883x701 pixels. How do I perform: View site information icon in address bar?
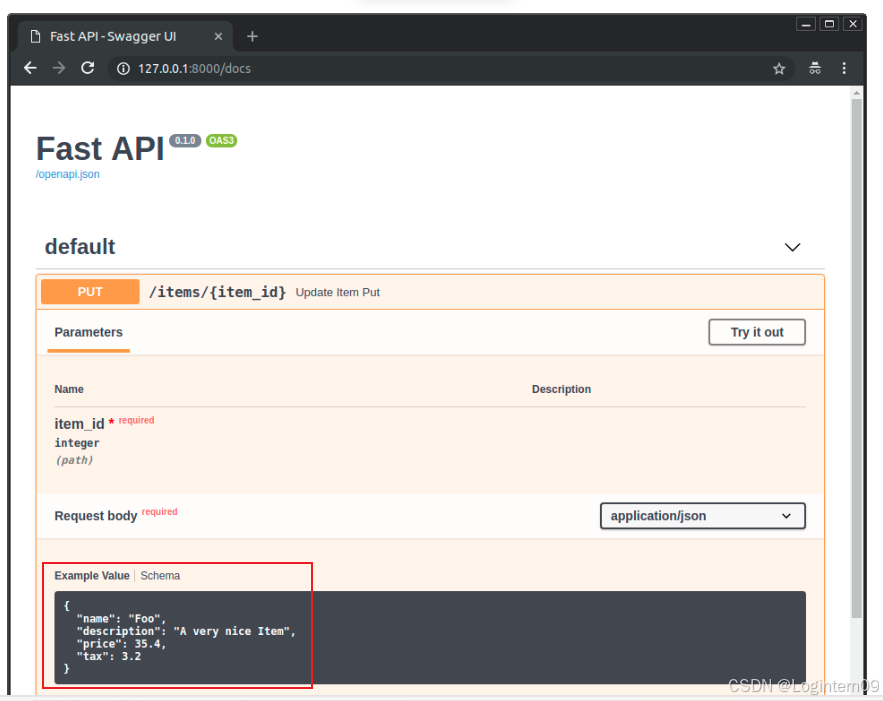point(123,69)
